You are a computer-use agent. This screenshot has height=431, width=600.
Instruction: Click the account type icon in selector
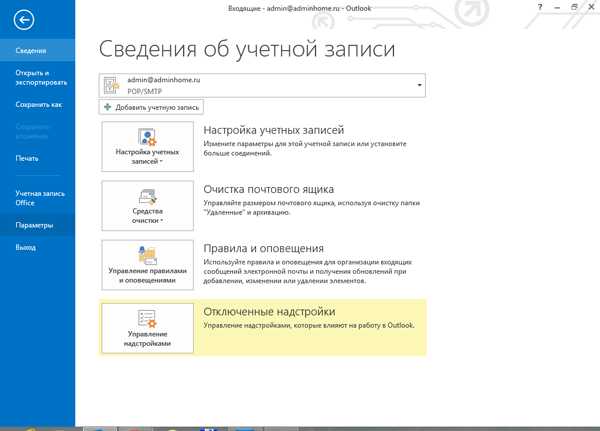coord(111,85)
